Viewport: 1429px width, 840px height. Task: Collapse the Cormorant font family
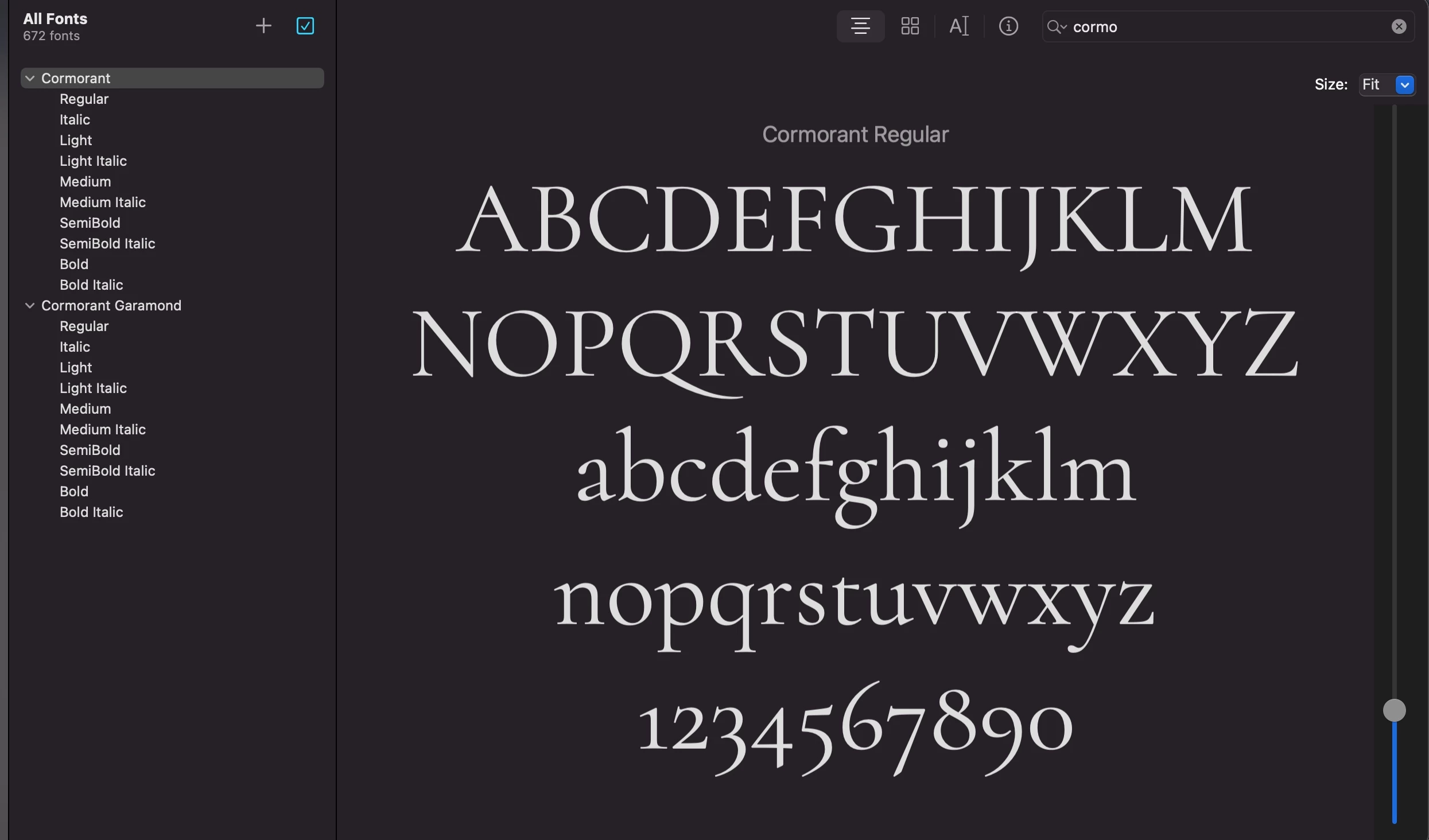pyautogui.click(x=30, y=78)
